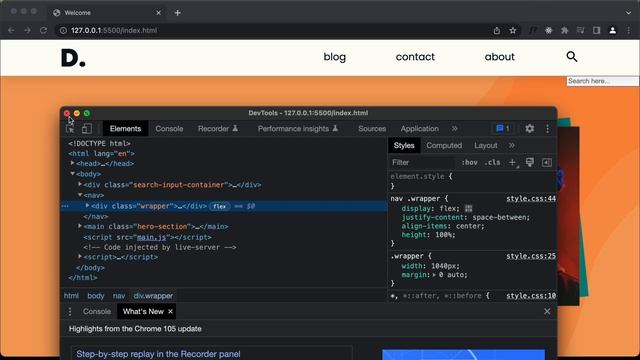Show more Styles sidebar tabs chevron
Screen dimensions: 640x360
[511, 145]
